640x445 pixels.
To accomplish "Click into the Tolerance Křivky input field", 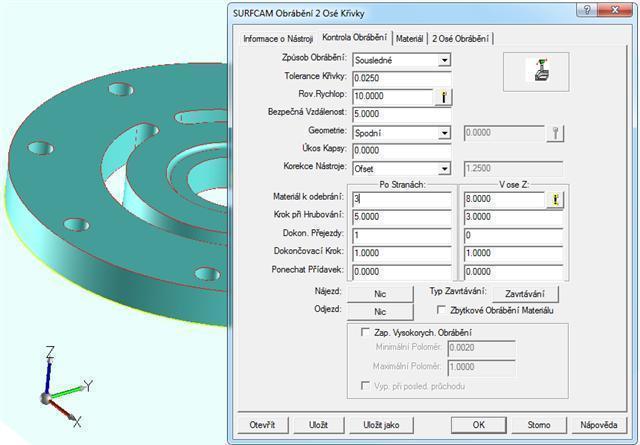I will (401, 78).
